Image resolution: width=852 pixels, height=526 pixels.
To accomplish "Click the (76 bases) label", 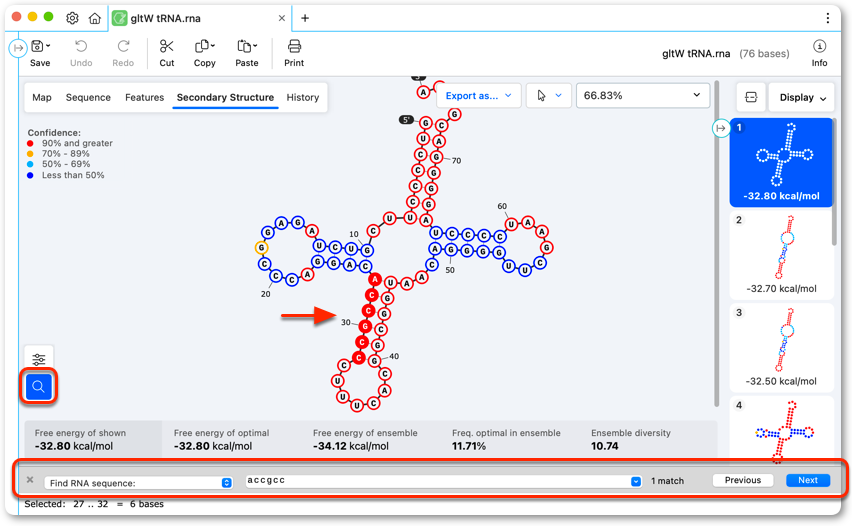I will tap(764, 53).
